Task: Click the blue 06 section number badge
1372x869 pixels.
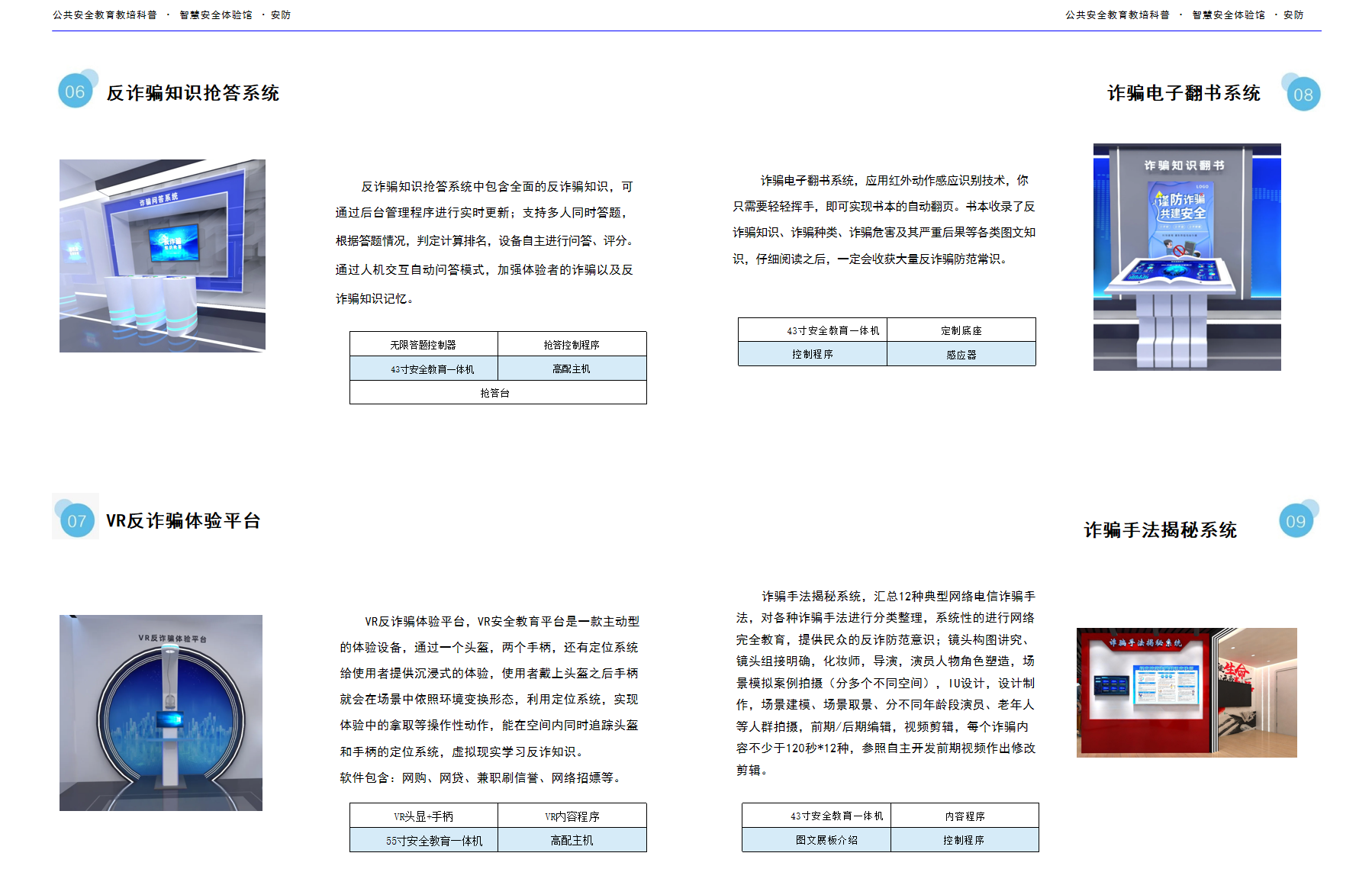Action: [x=75, y=92]
